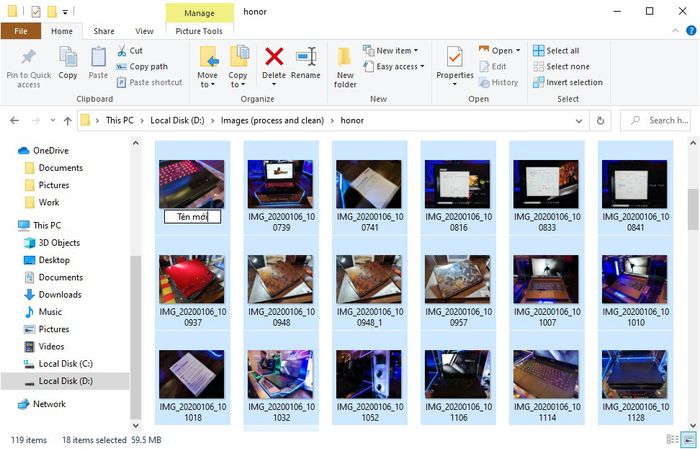Open Music folder in sidebar

click(43, 312)
